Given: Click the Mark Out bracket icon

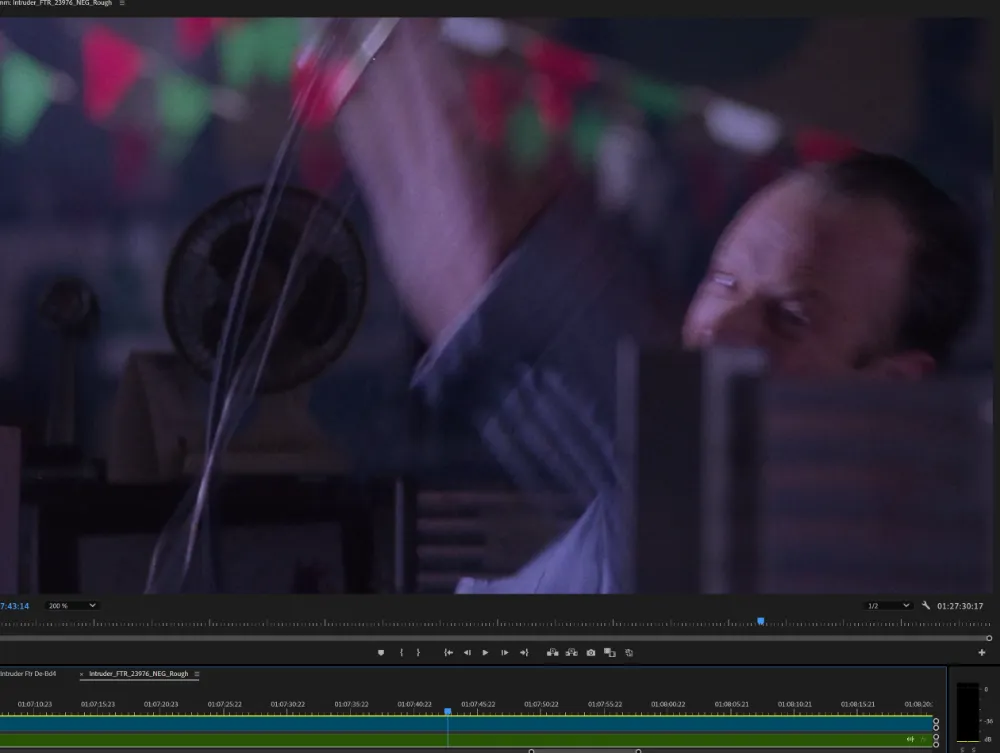Looking at the screenshot, I should click(418, 653).
